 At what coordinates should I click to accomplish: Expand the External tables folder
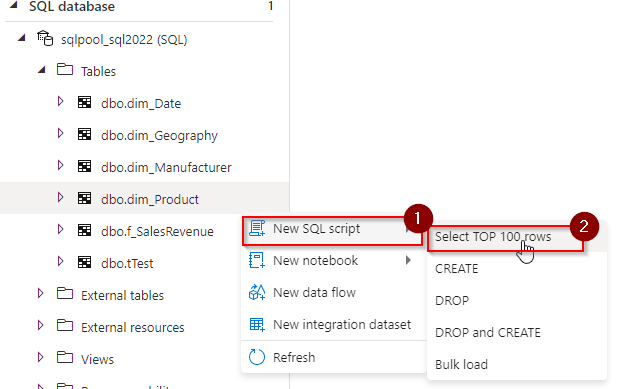point(41,294)
